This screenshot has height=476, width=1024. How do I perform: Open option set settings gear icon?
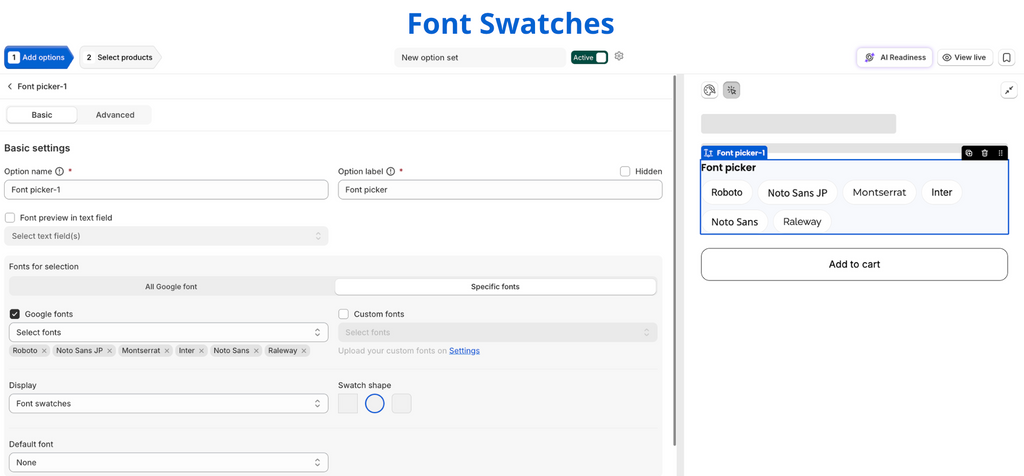(619, 56)
